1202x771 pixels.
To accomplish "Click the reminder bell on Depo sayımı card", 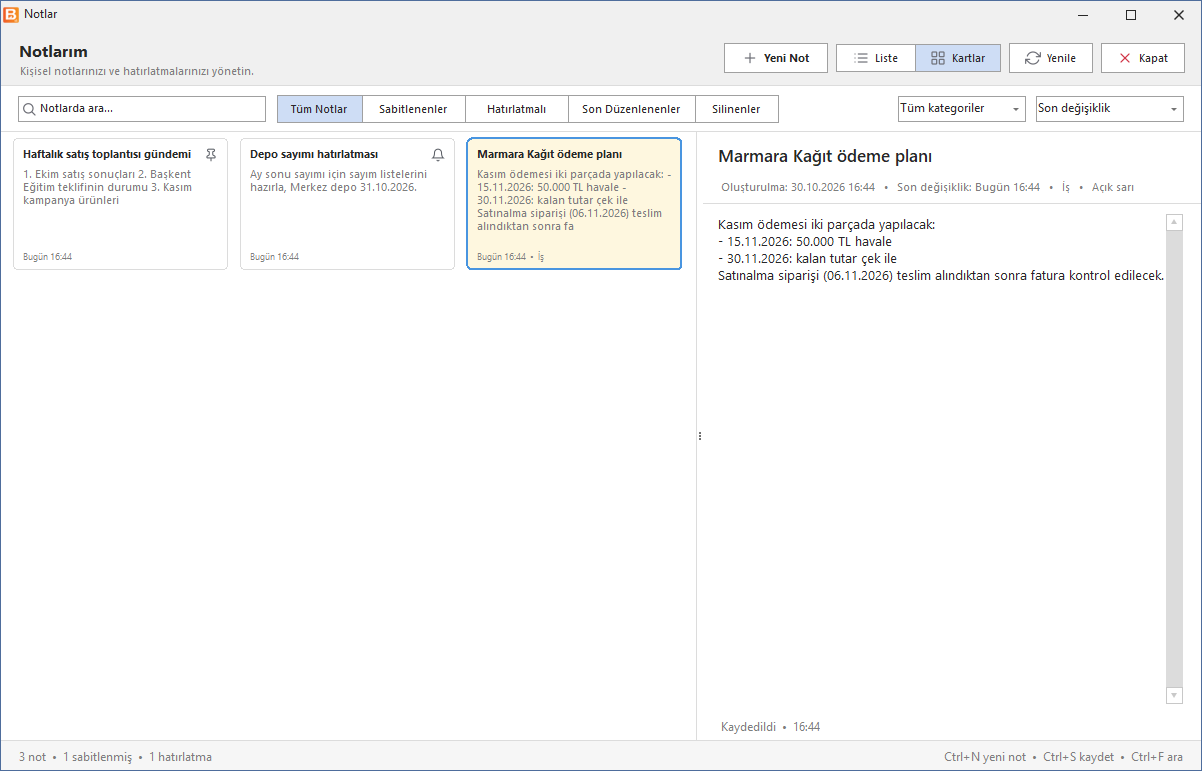I will pos(437,155).
